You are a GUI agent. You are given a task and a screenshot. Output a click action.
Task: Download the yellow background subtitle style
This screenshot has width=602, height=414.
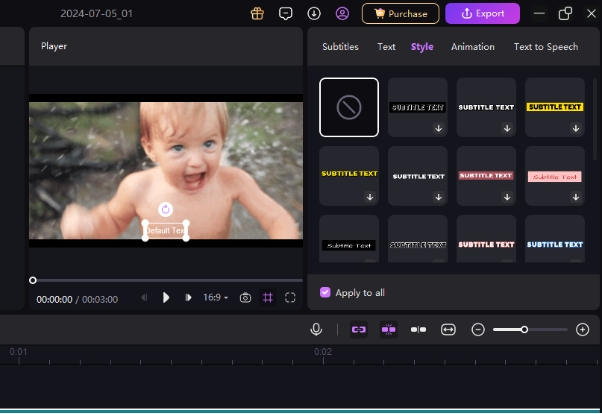pyautogui.click(x=576, y=128)
